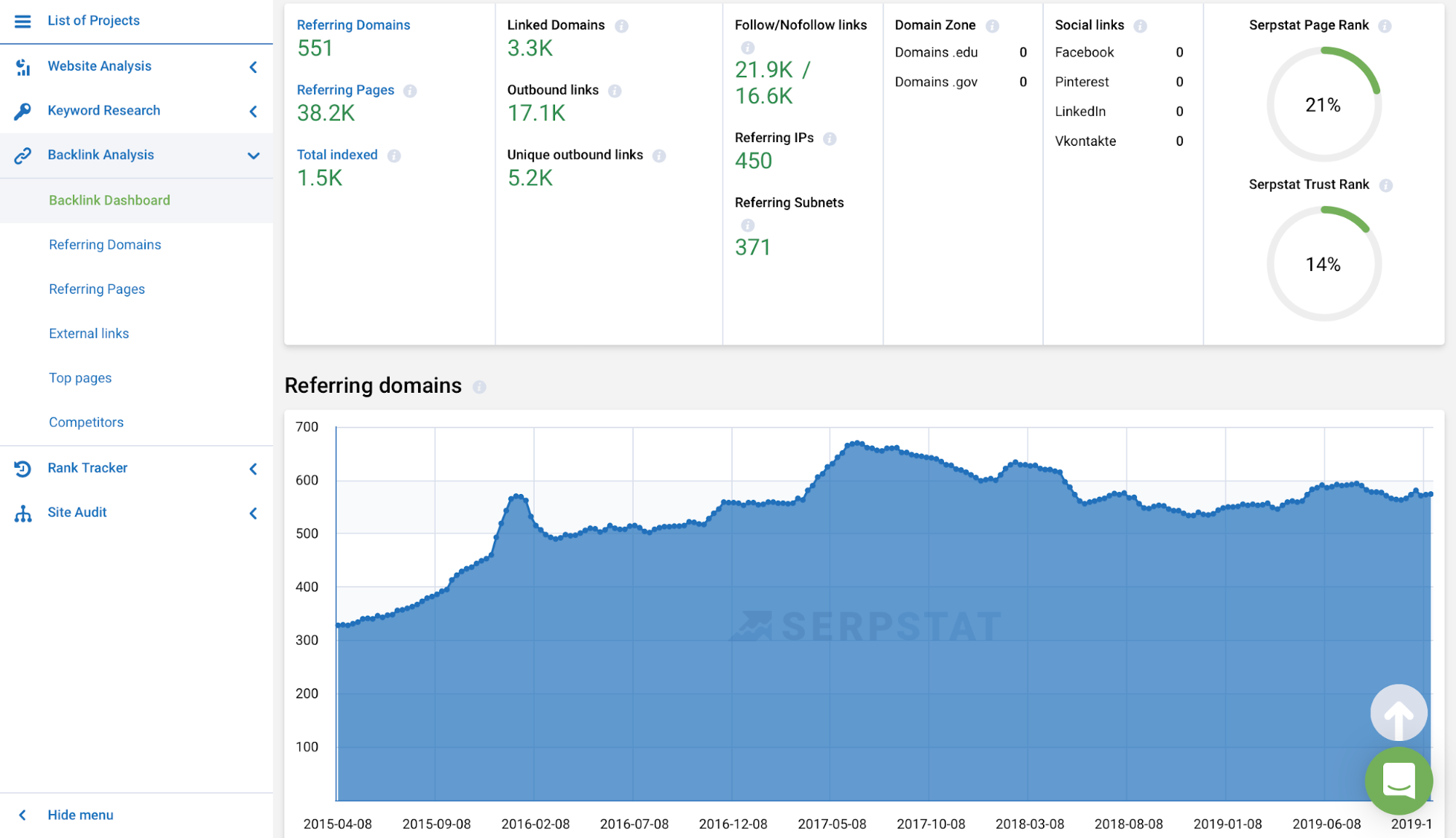Collapse the Rank Tracker menu section
This screenshot has height=838, width=1456.
[x=253, y=467]
